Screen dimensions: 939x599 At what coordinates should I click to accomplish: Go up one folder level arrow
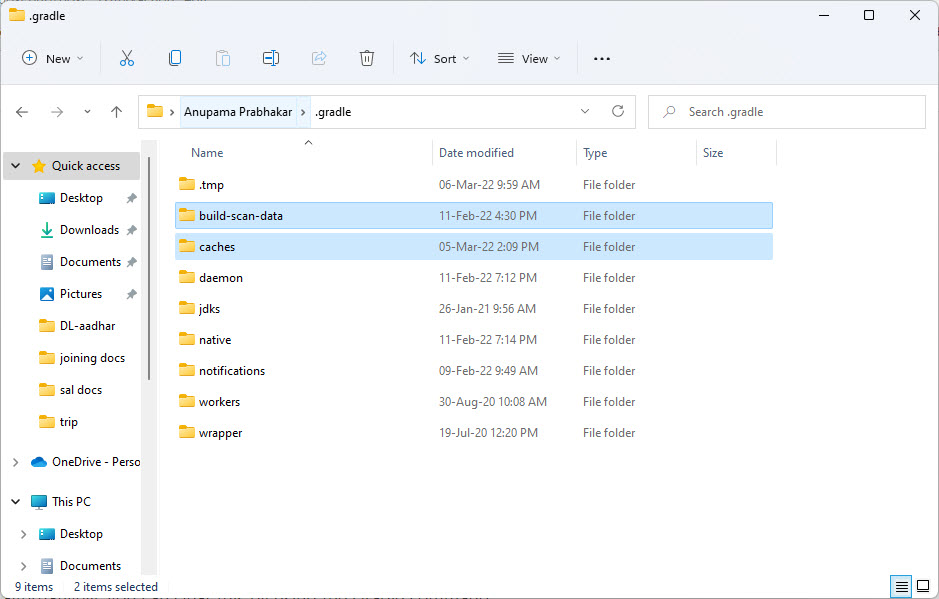(x=116, y=112)
